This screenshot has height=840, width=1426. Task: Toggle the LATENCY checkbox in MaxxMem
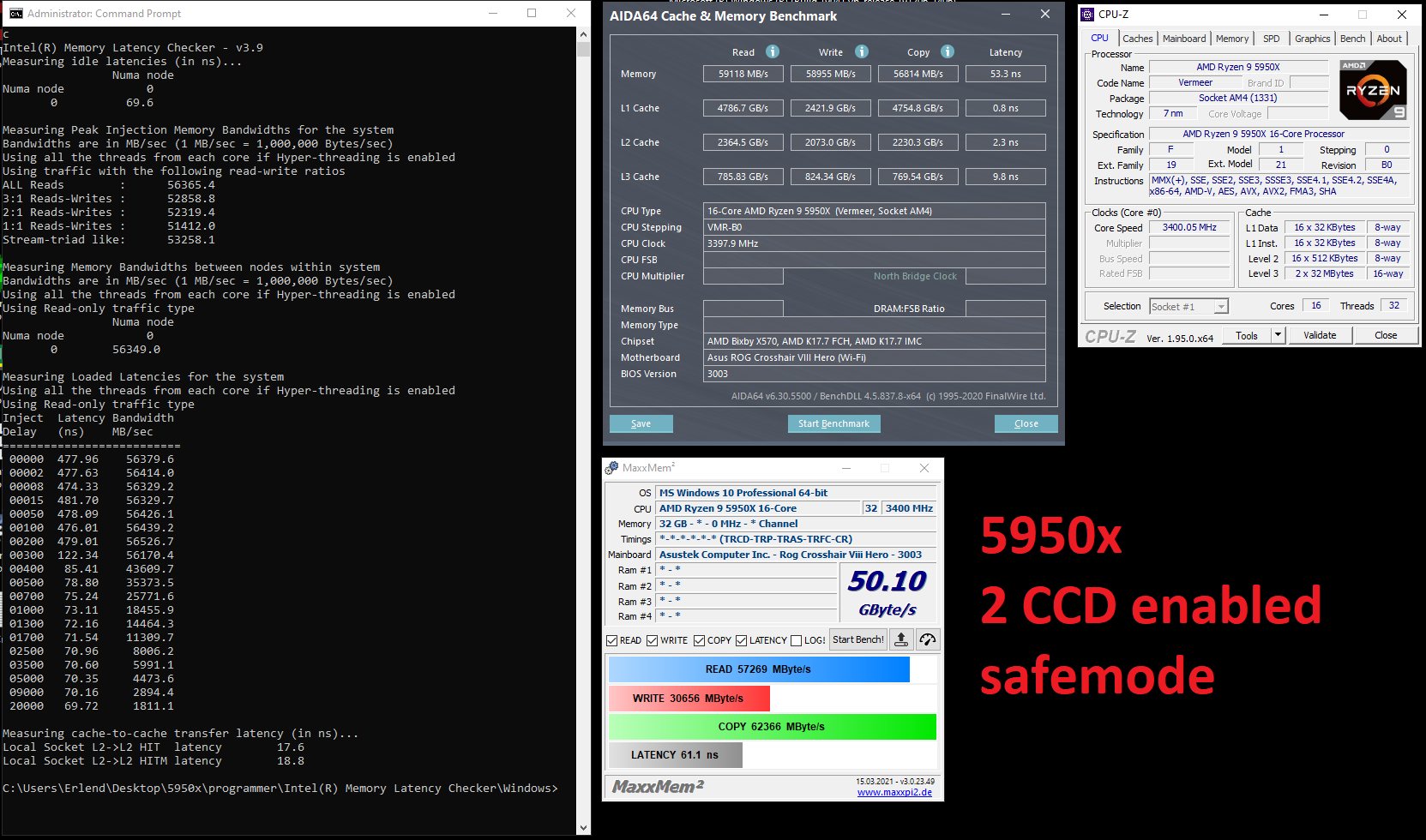[x=741, y=640]
